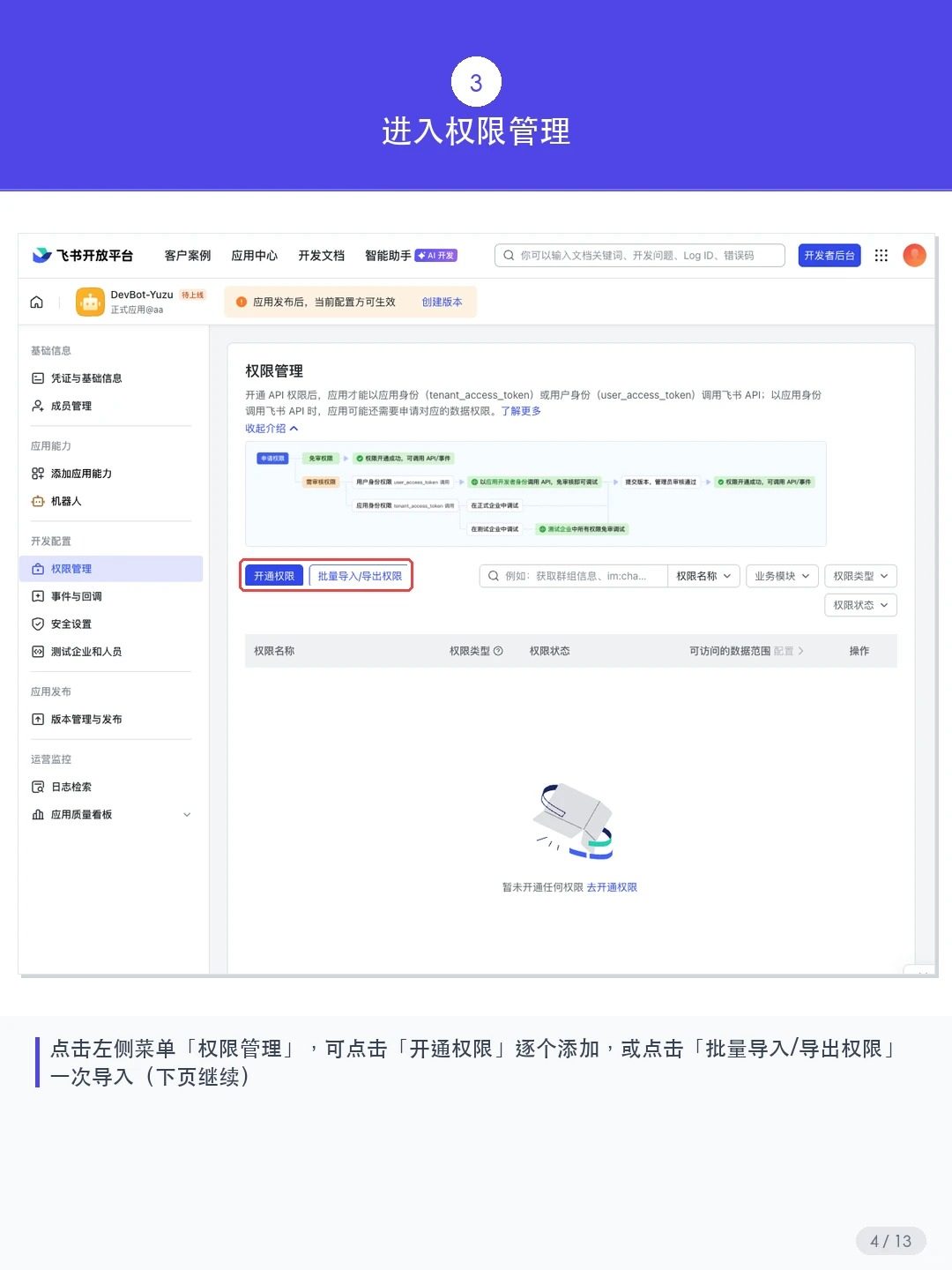This screenshot has height=1270, width=952.
Task: Click 权限名称 in the table header
Action: [x=274, y=651]
